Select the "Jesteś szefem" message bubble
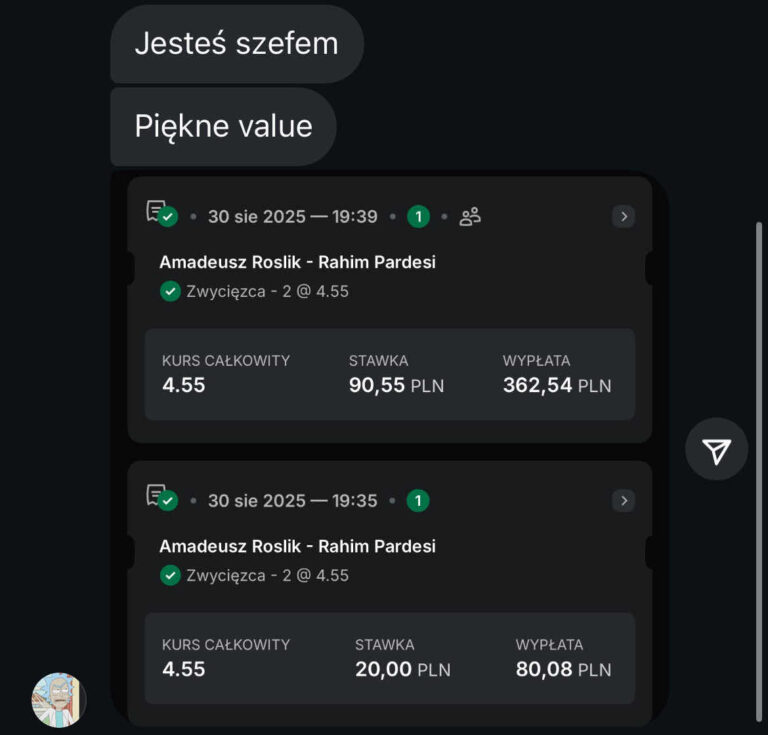Viewport: 768px width, 735px height. coord(236,44)
